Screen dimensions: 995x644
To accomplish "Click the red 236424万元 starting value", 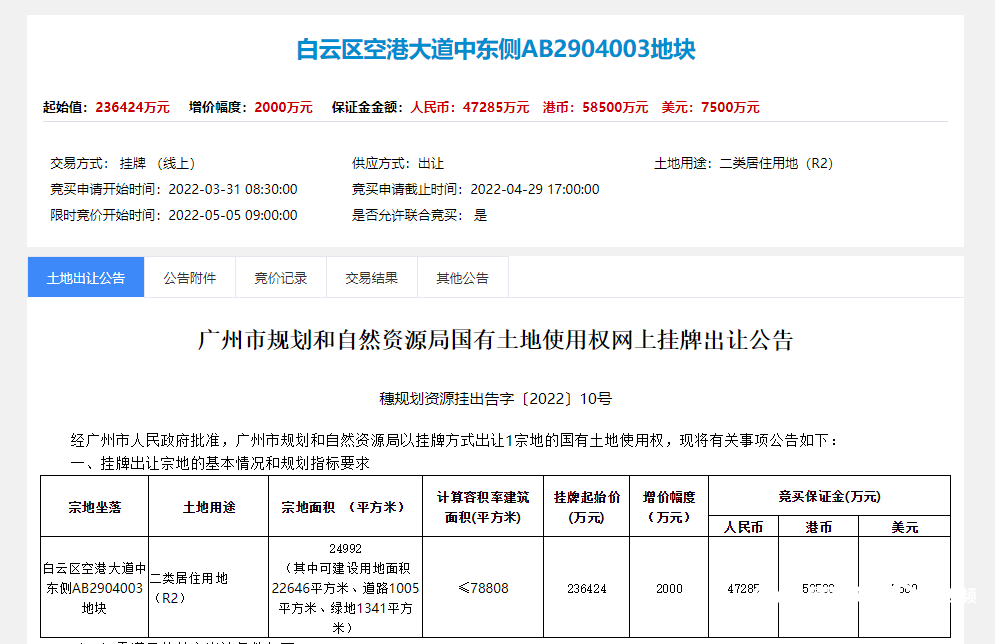I will [x=133, y=107].
